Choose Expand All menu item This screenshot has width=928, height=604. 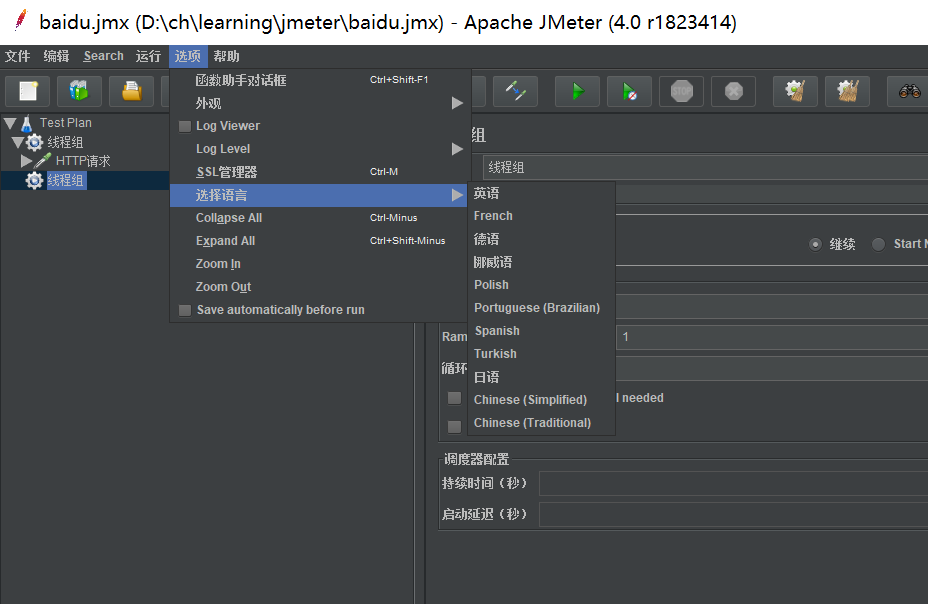coord(320,241)
